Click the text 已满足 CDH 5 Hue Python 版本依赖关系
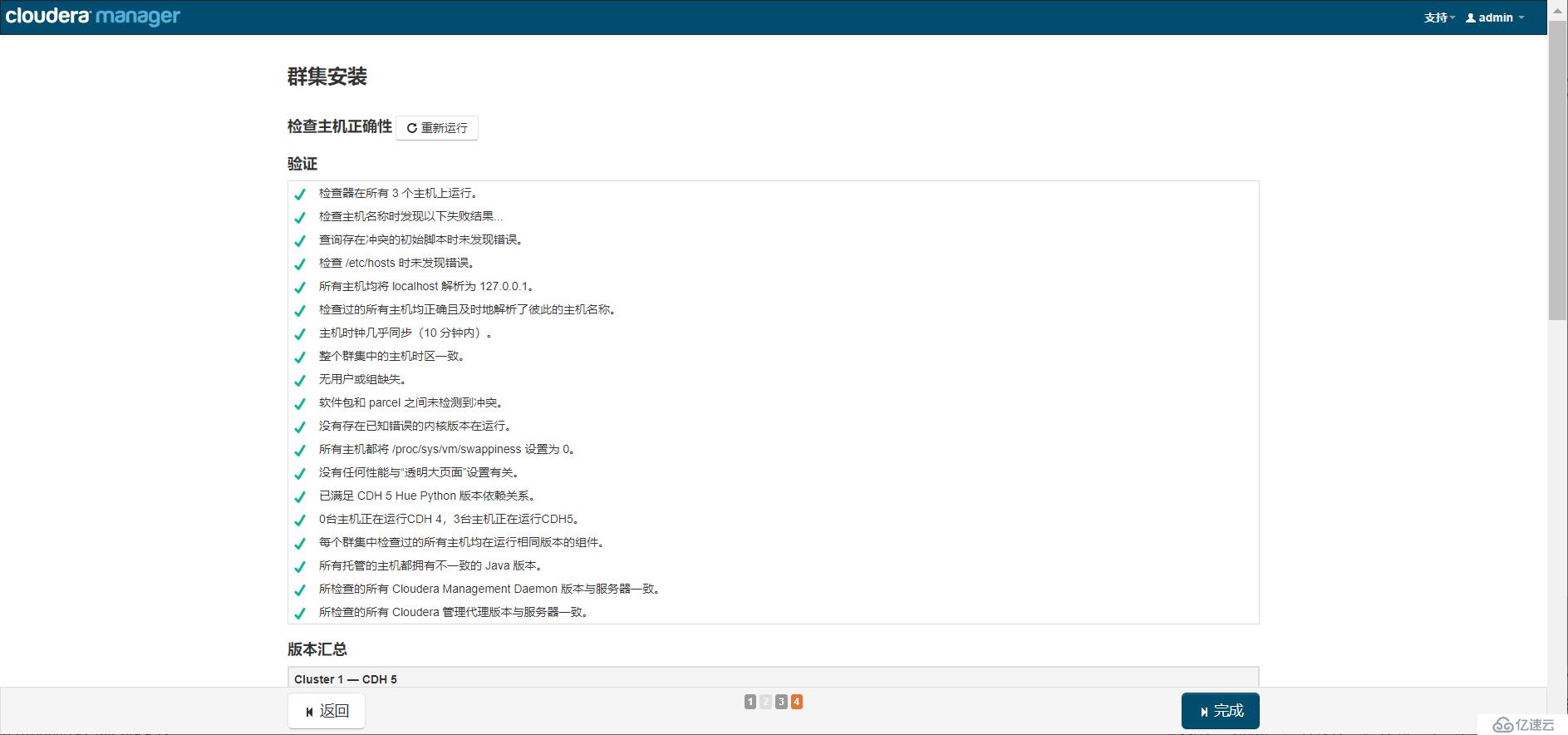 (x=429, y=496)
